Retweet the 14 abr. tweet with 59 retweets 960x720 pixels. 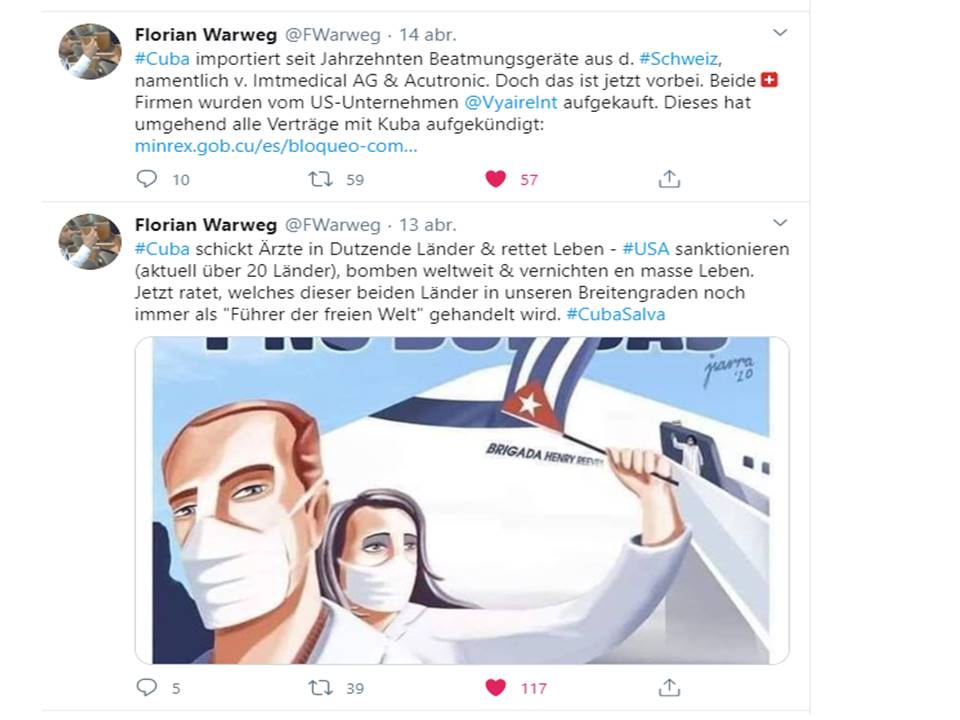tap(320, 179)
